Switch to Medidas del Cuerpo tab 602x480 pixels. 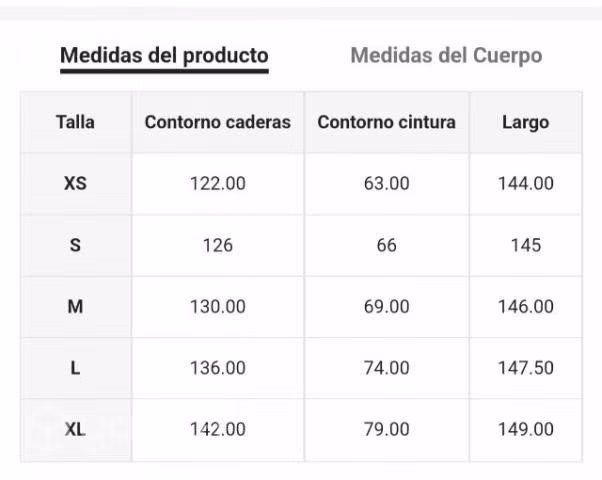[446, 55]
